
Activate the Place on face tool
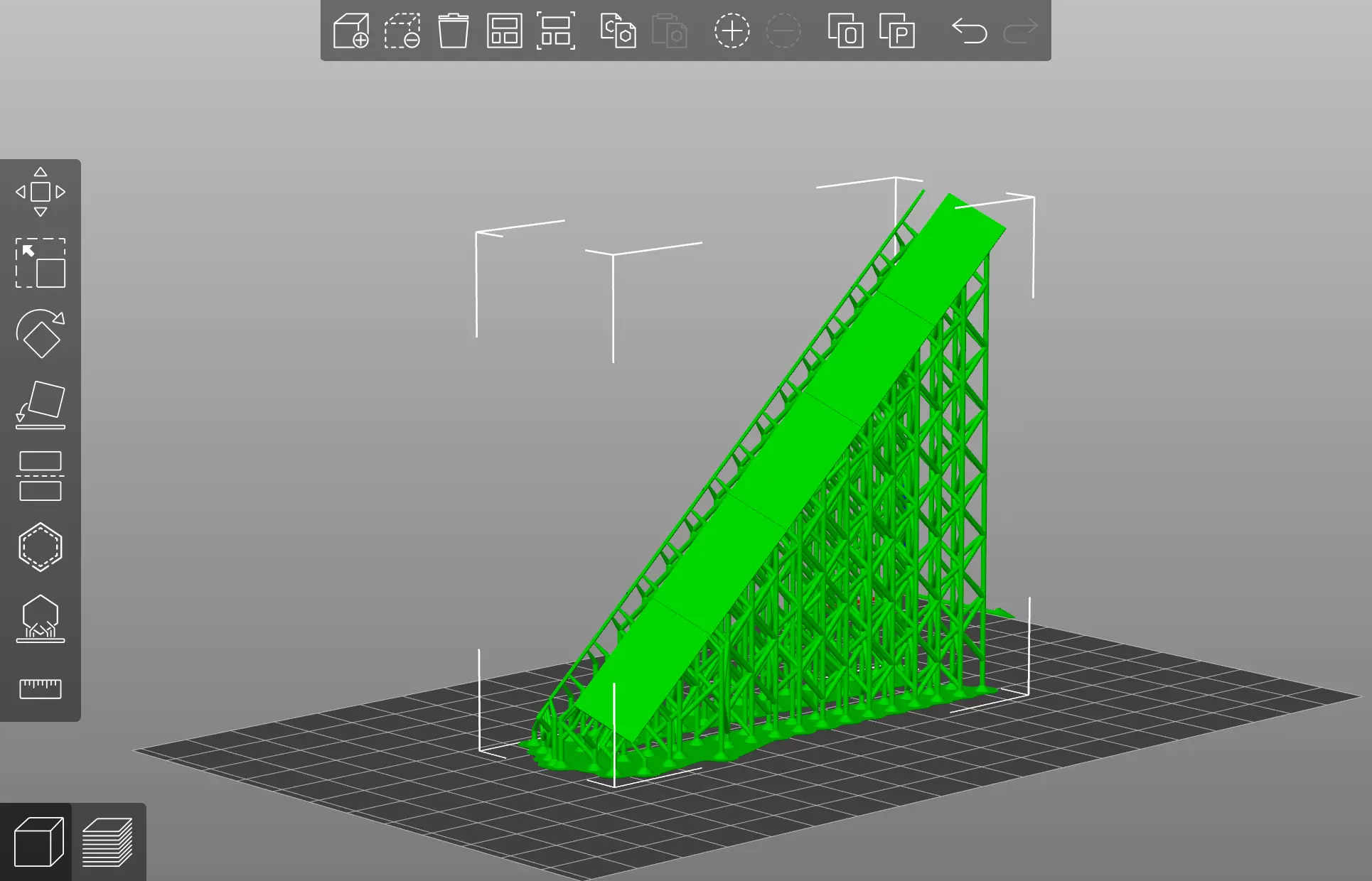click(41, 405)
